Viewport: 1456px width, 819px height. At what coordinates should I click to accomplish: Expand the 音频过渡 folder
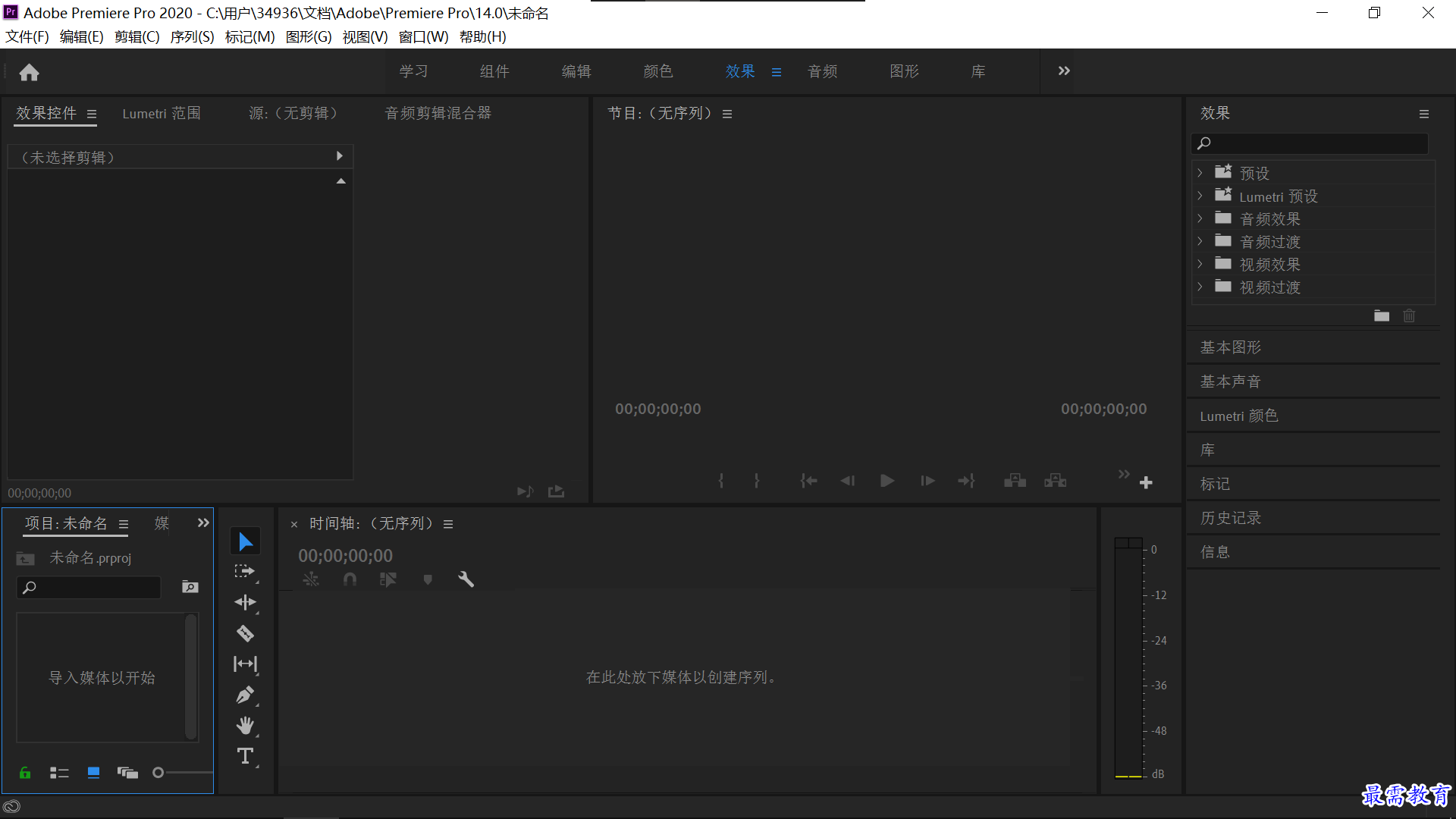pos(1200,241)
